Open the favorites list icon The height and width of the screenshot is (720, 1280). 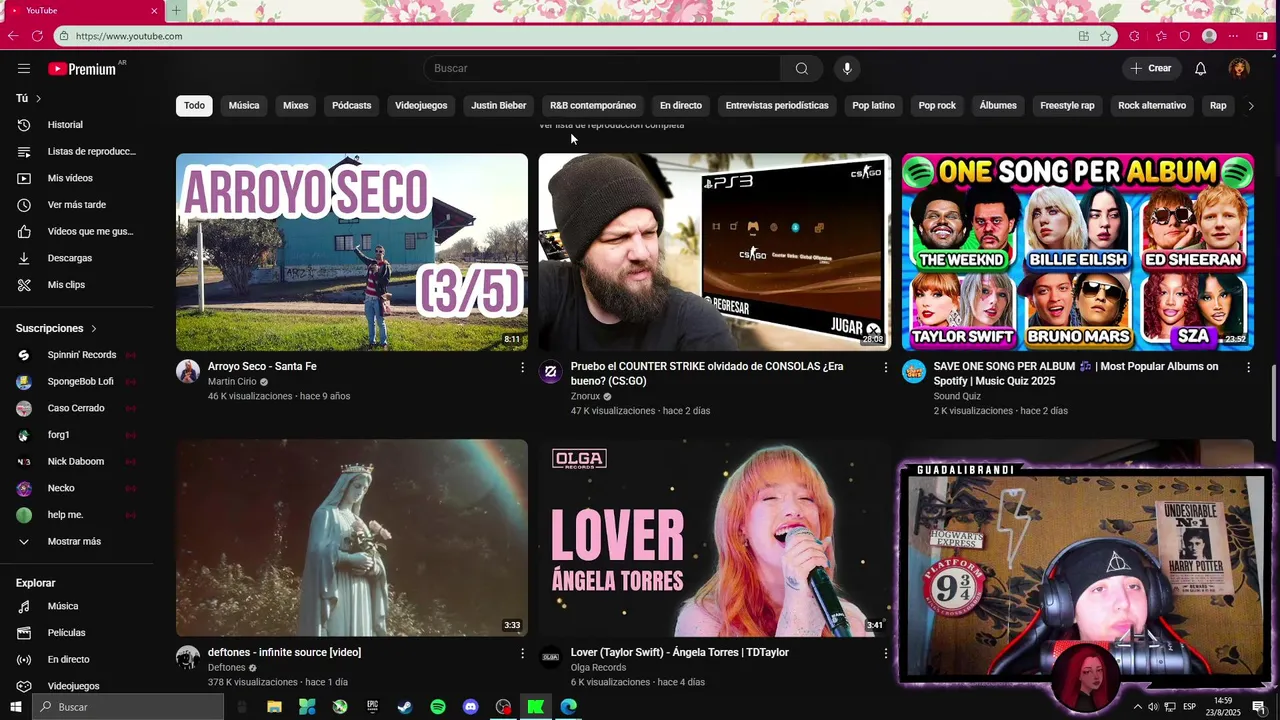tap(1160, 36)
